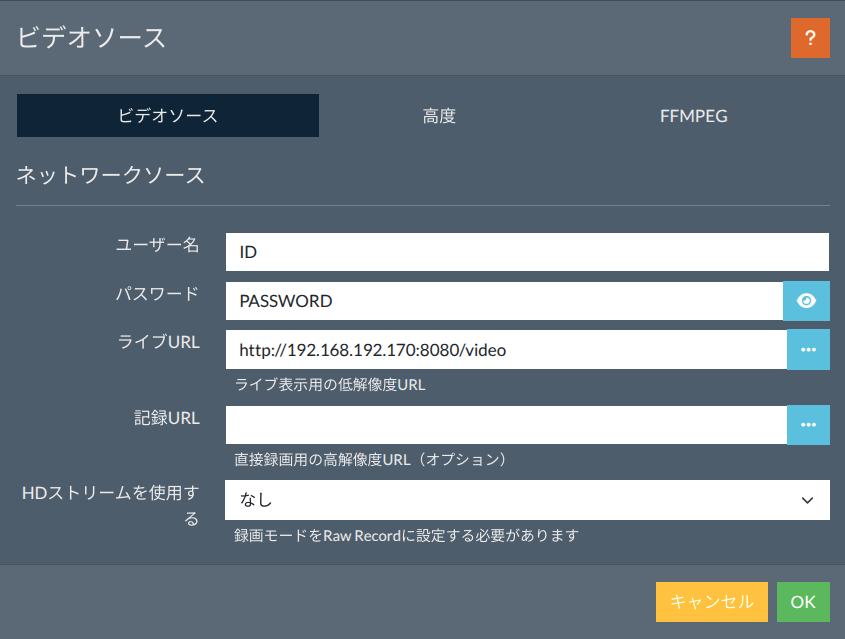845x639 pixels.
Task: Open the 記録URL three-dots browse button
Action: tap(808, 425)
